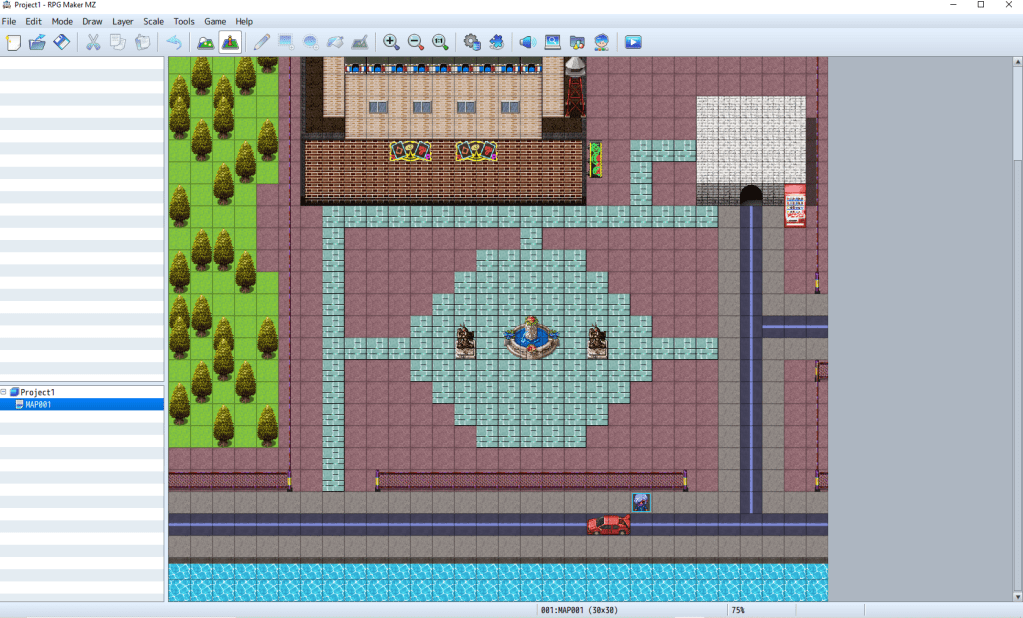Click the New Project icon
1023x618 pixels.
[13, 42]
